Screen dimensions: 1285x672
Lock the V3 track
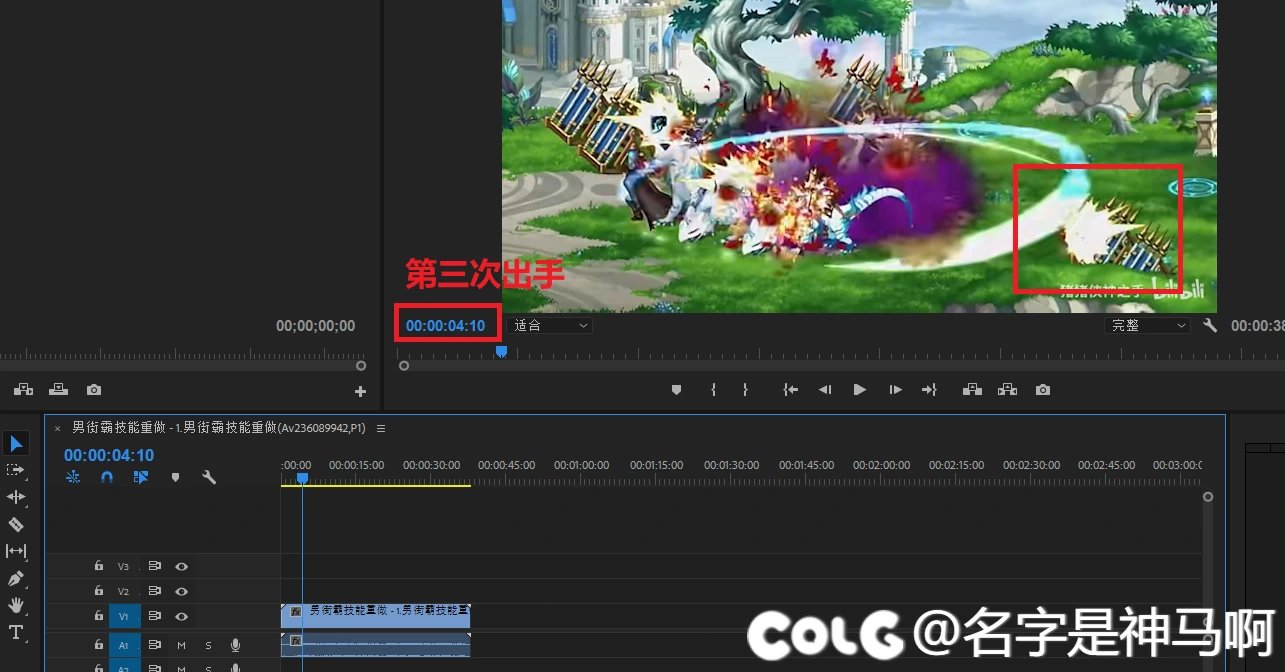[98, 566]
